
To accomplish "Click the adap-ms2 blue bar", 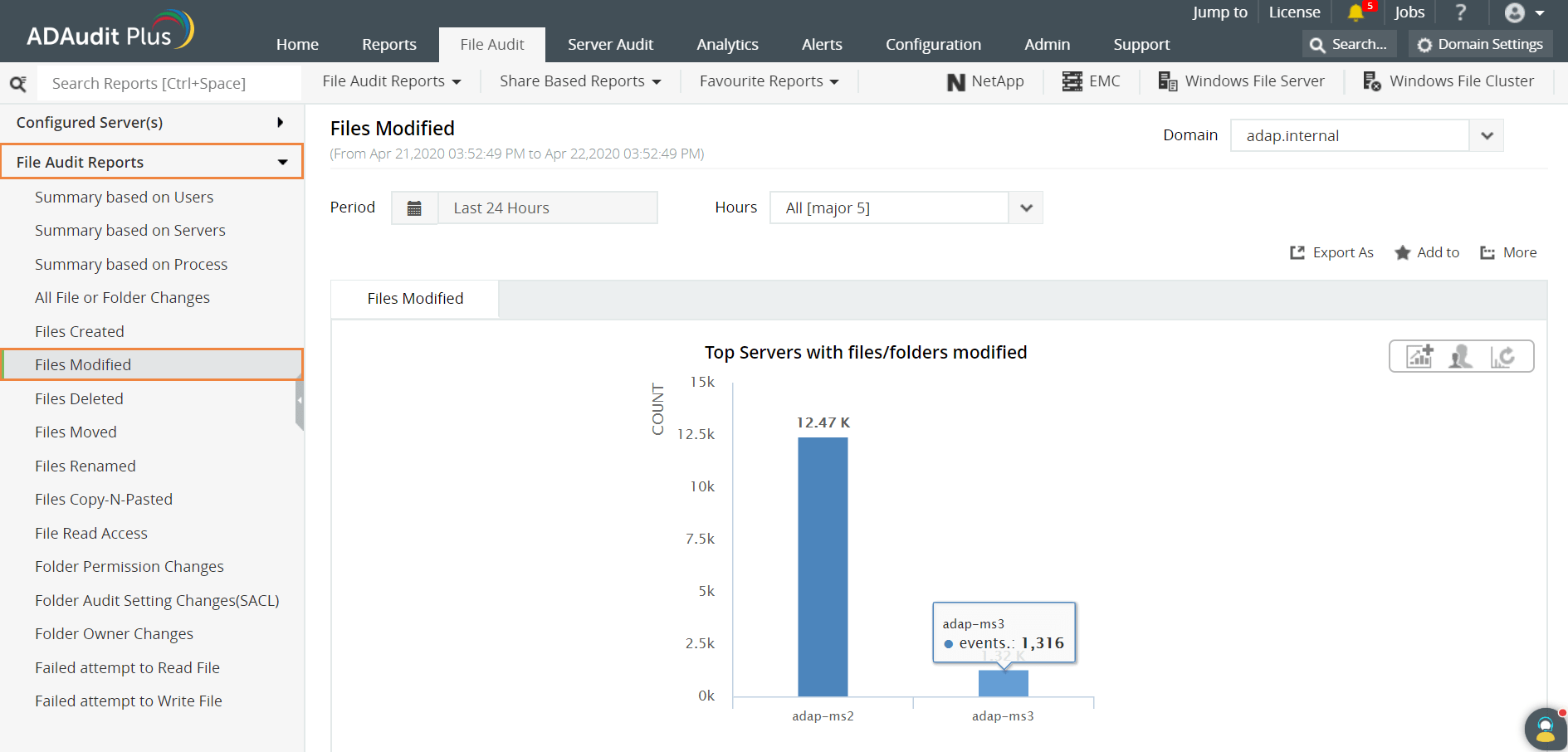I will point(823,567).
